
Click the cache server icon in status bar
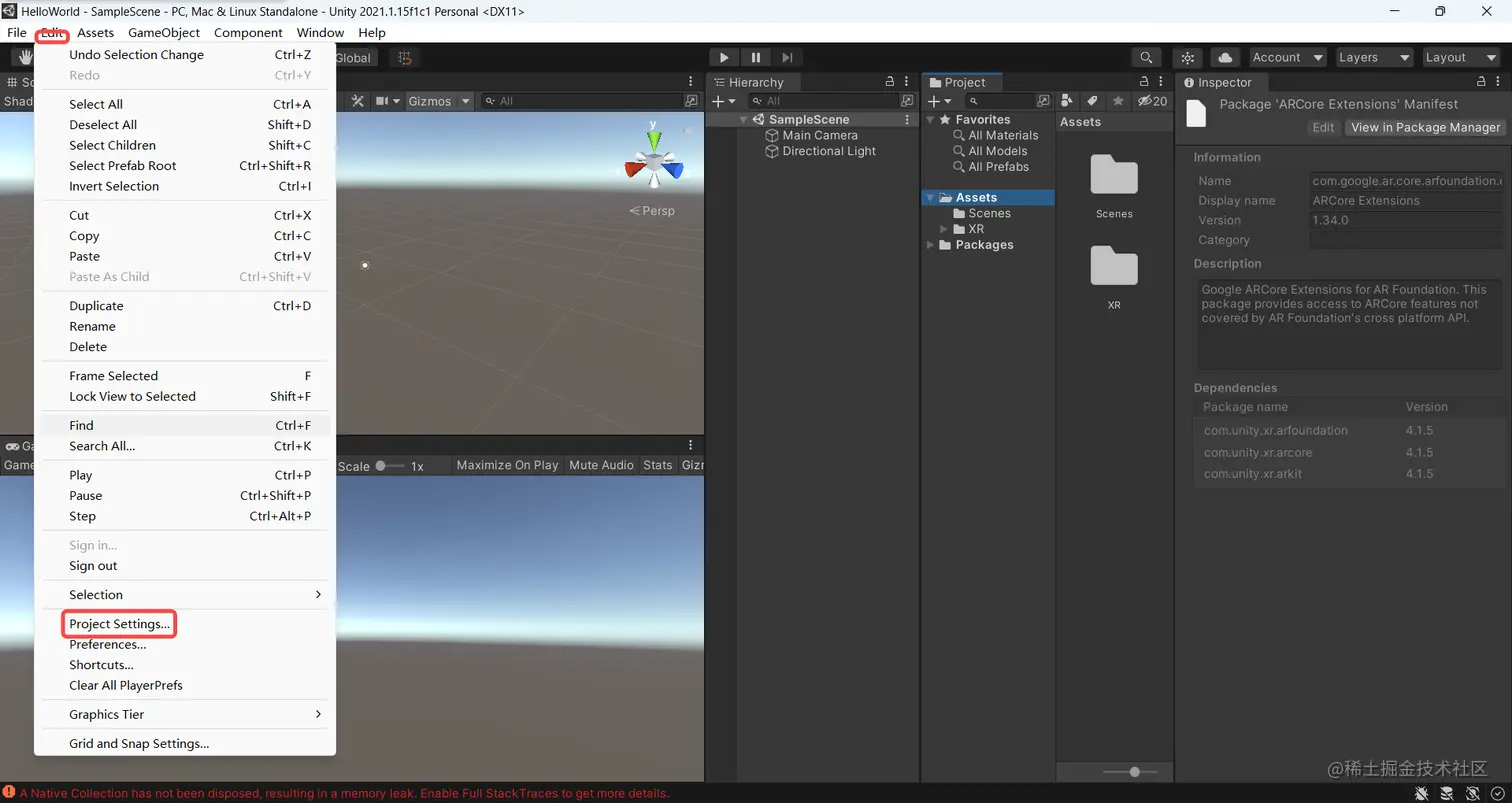pyautogui.click(x=1446, y=793)
